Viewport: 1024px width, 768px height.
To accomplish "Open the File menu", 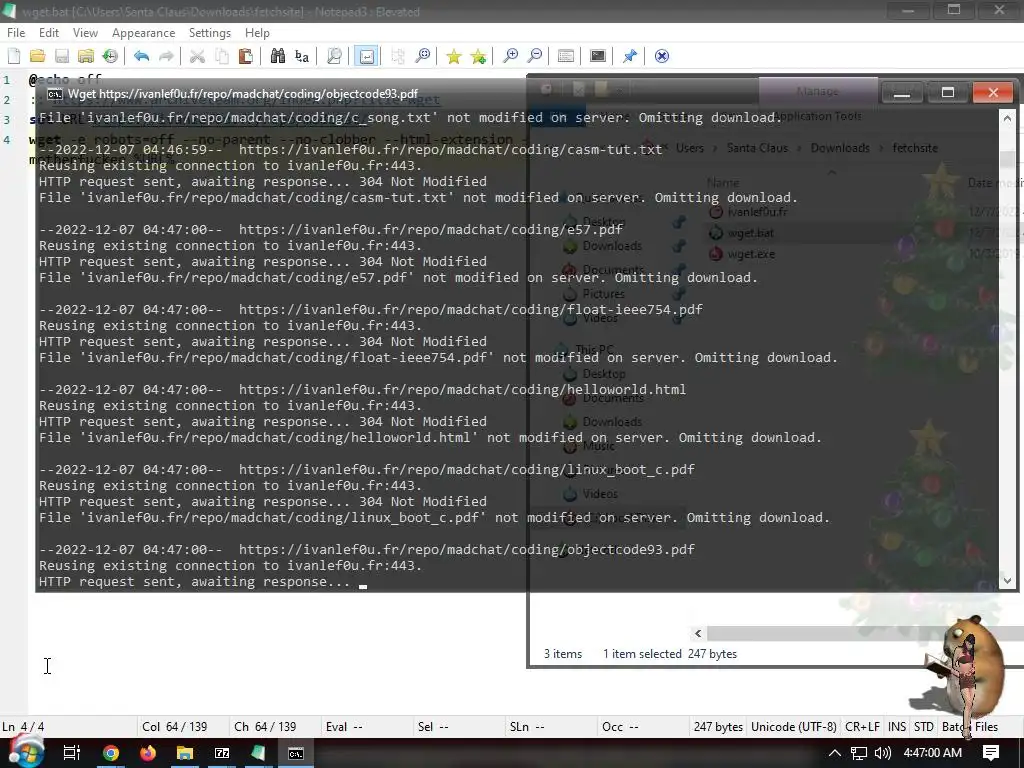I will pos(16,33).
